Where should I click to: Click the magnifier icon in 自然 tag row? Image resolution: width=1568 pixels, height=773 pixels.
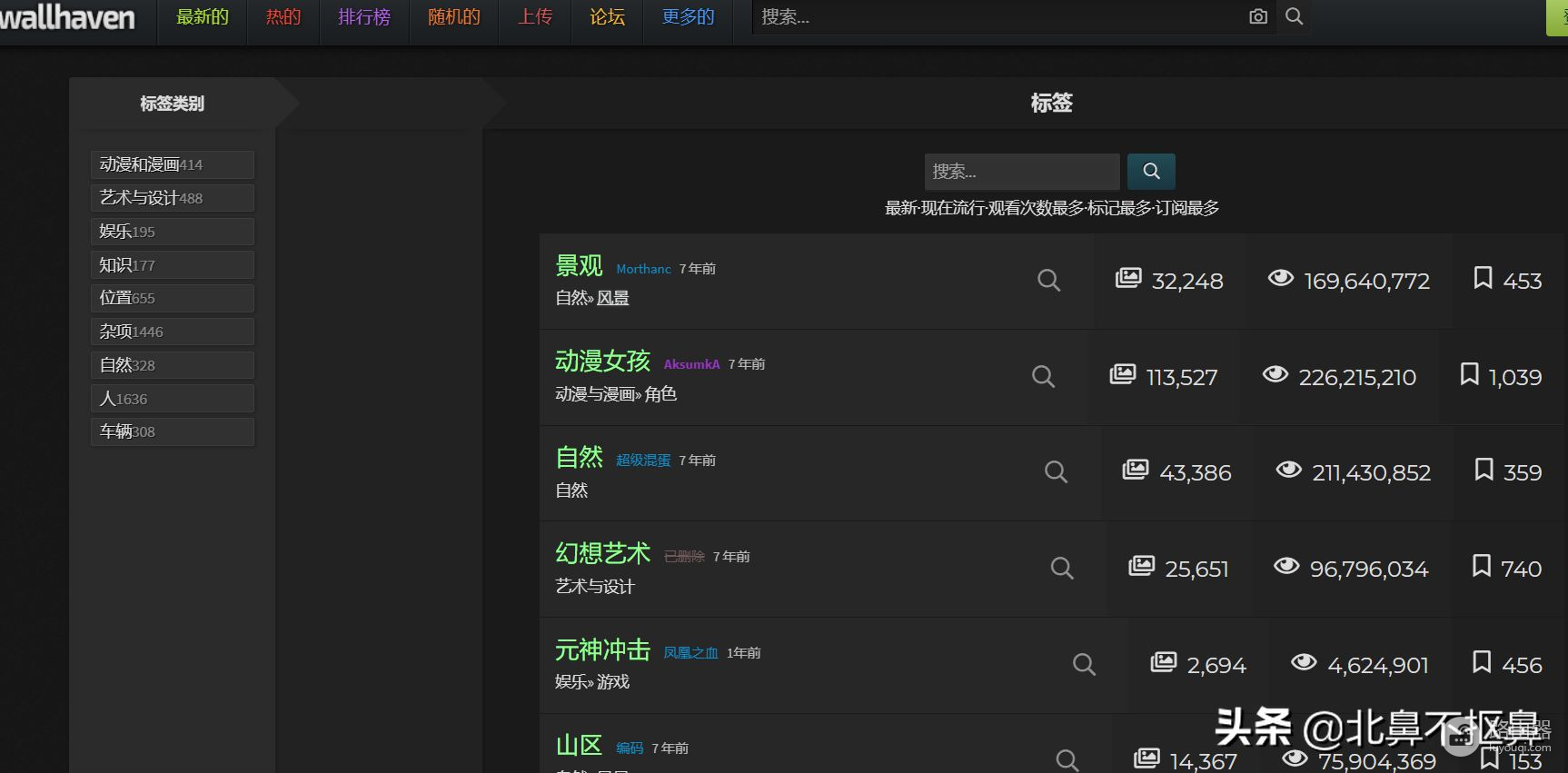coord(1056,471)
